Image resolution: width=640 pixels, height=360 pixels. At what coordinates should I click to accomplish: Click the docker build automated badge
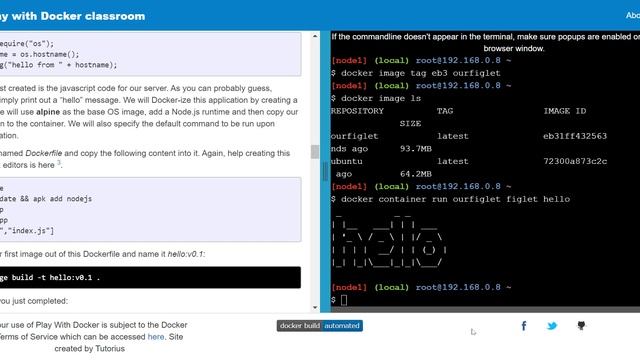click(x=320, y=326)
